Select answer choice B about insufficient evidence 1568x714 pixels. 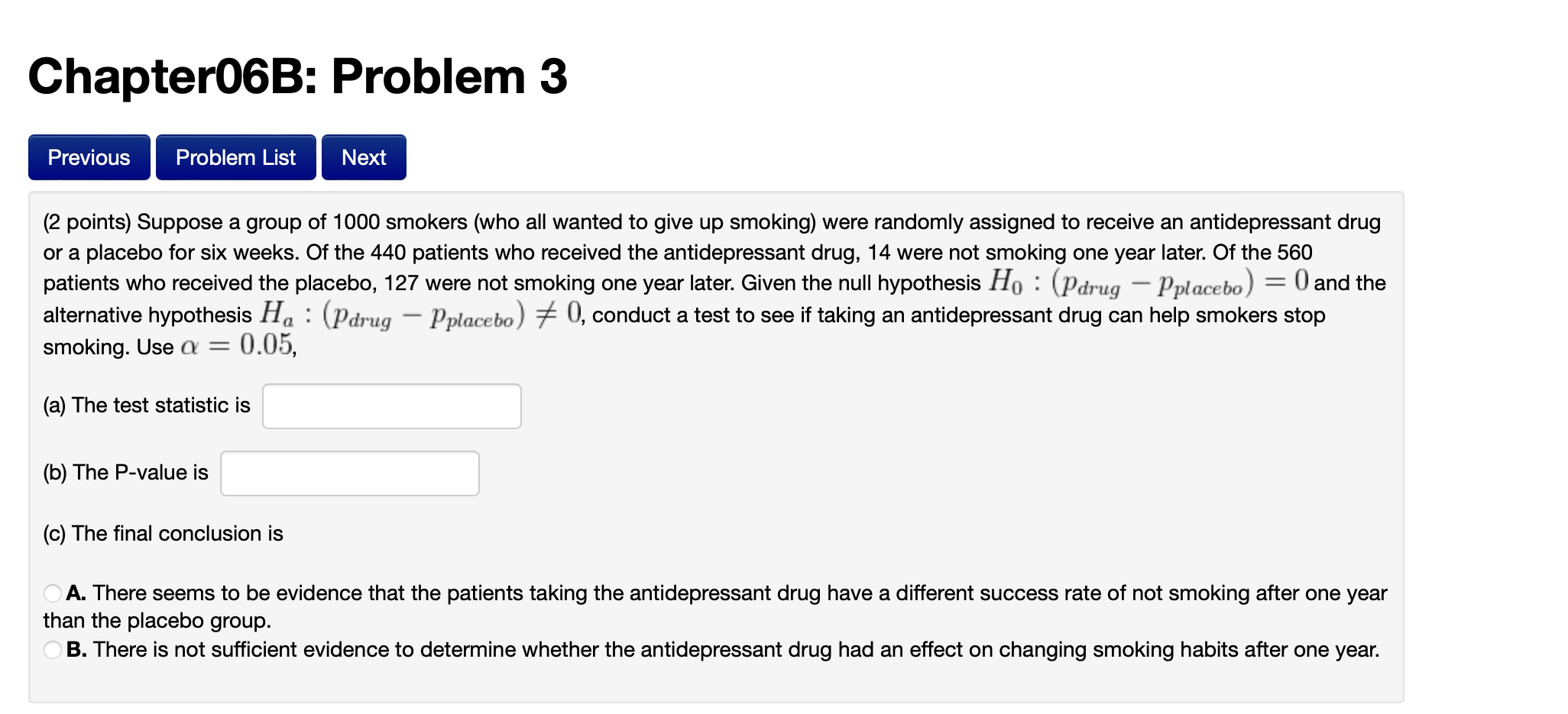point(52,649)
